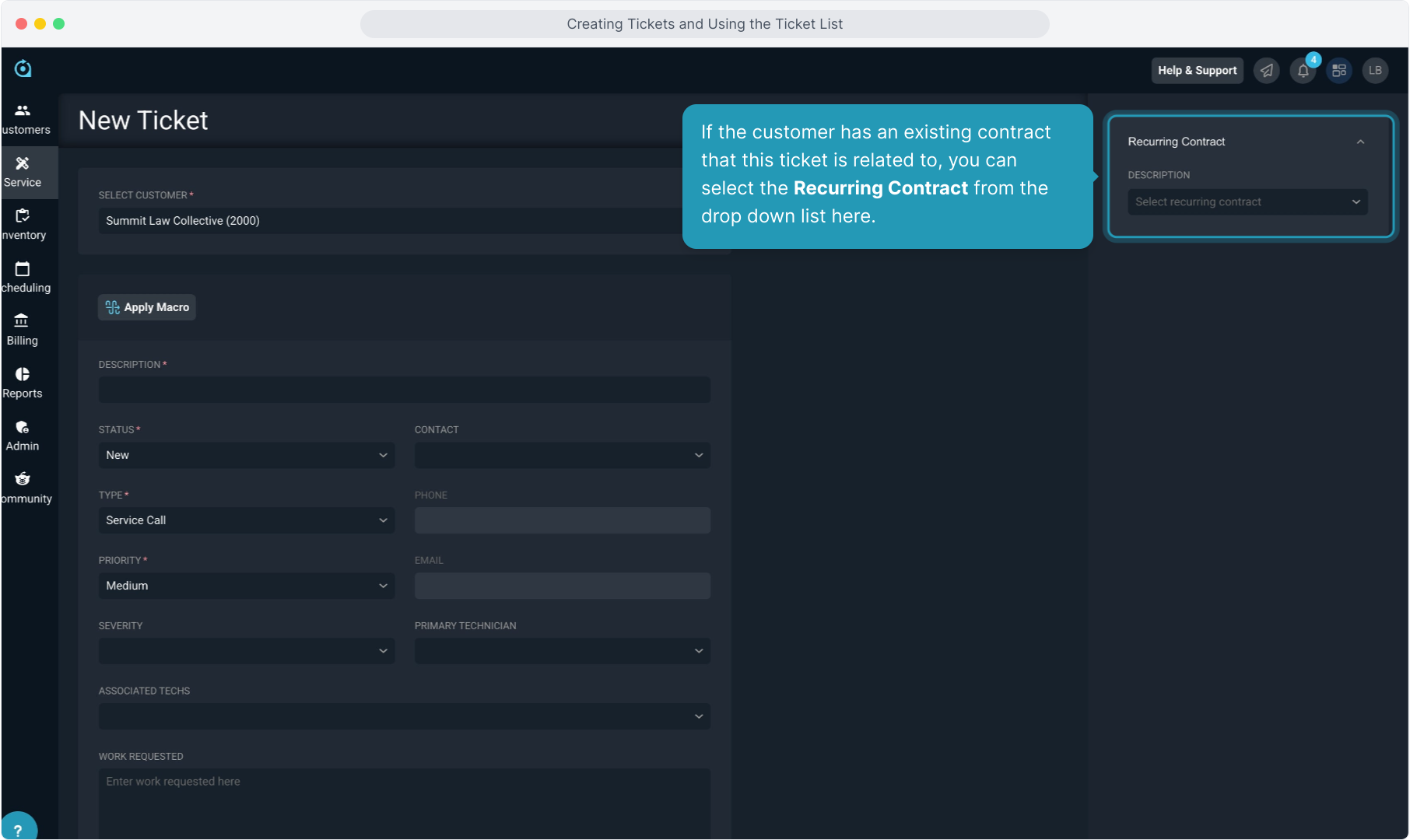
Task: Open the notifications bell icon
Action: 1303,71
